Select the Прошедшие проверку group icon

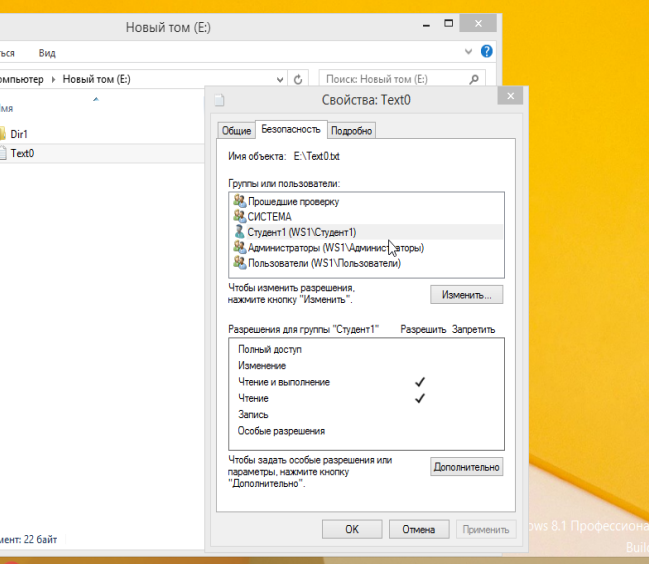pos(239,201)
